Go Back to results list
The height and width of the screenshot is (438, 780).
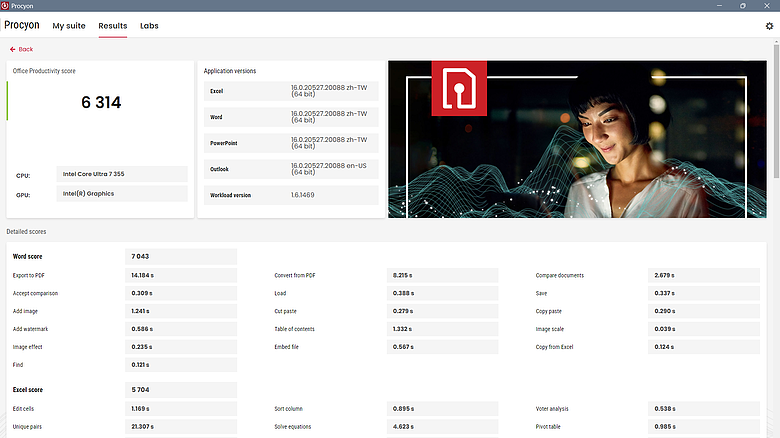[x=21, y=49]
